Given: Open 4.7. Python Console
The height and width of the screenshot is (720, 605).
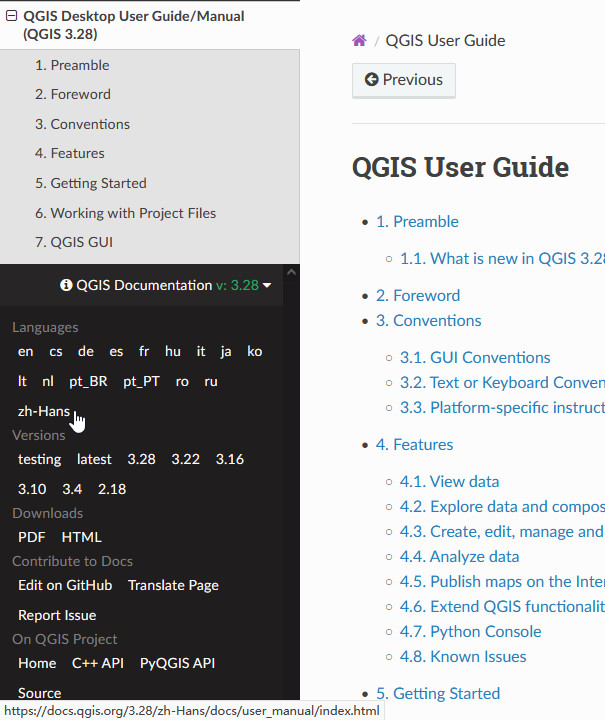Looking at the screenshot, I should coord(471,632).
